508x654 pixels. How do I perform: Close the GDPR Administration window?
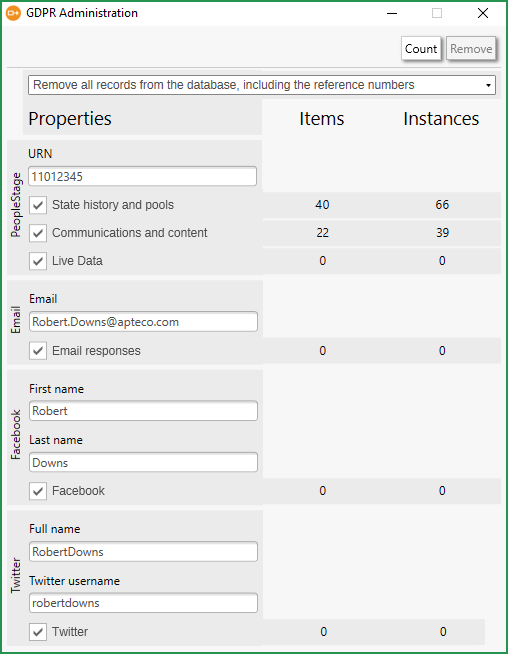[x=483, y=13]
